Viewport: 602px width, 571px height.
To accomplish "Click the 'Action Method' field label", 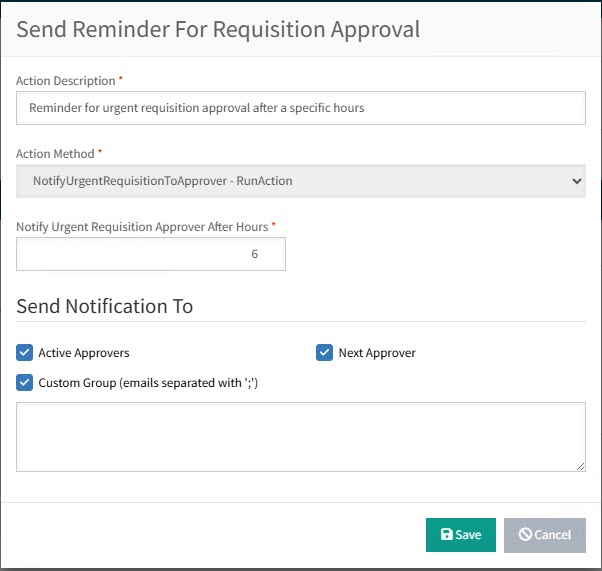I will click(x=55, y=154).
